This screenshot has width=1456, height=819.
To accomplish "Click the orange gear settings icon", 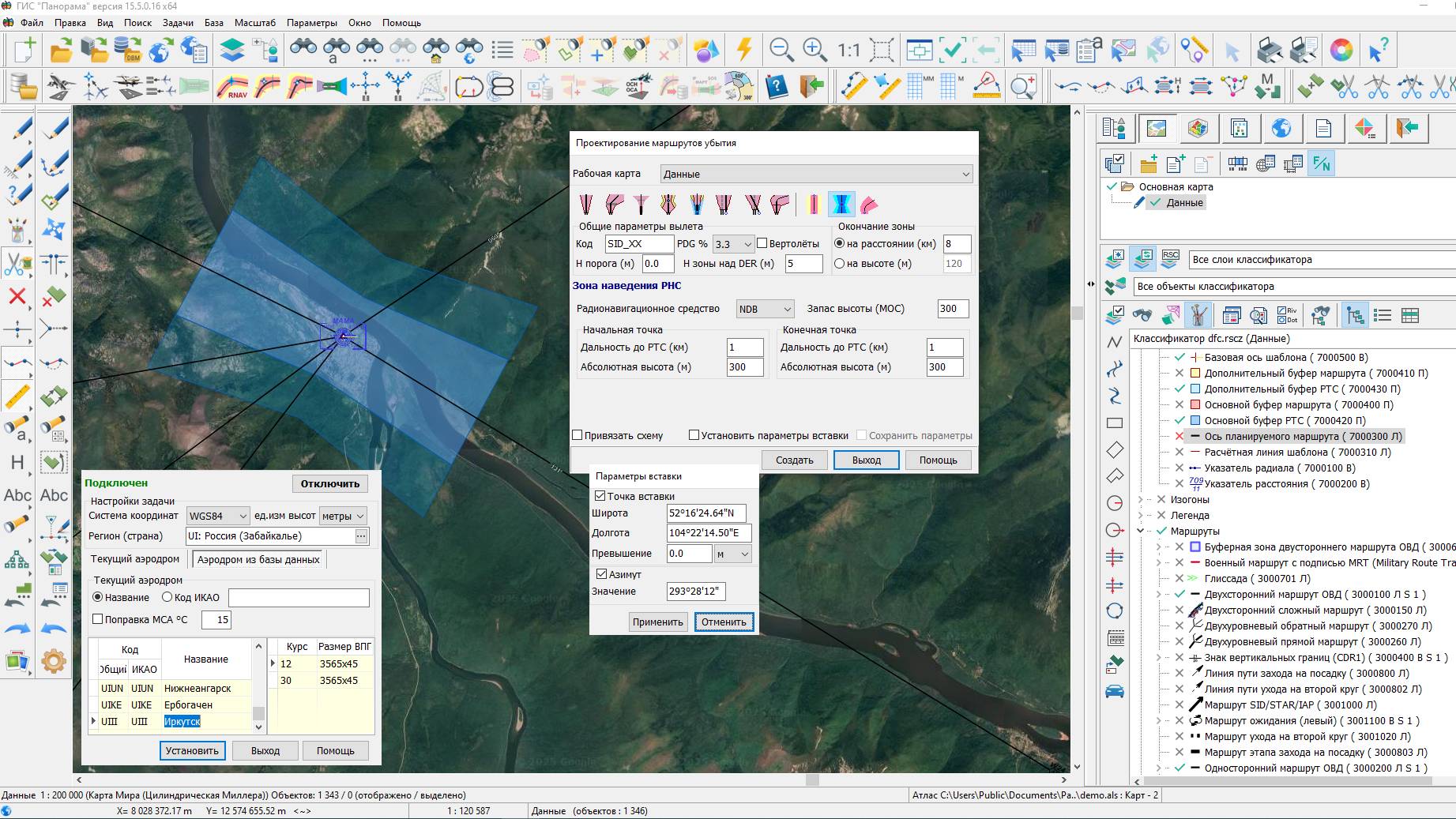I will [54, 660].
